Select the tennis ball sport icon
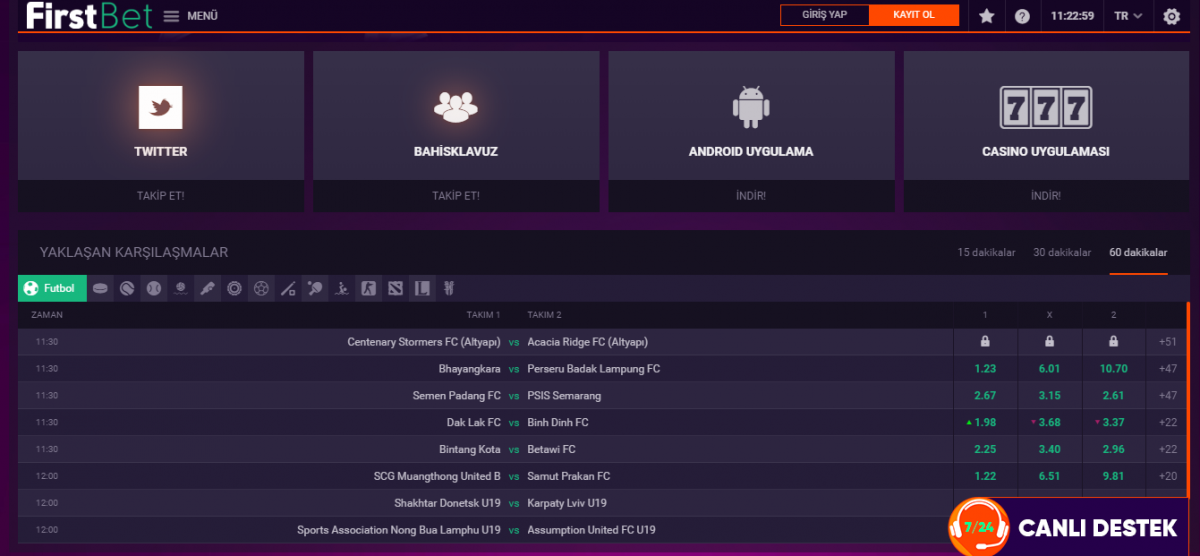 (127, 288)
